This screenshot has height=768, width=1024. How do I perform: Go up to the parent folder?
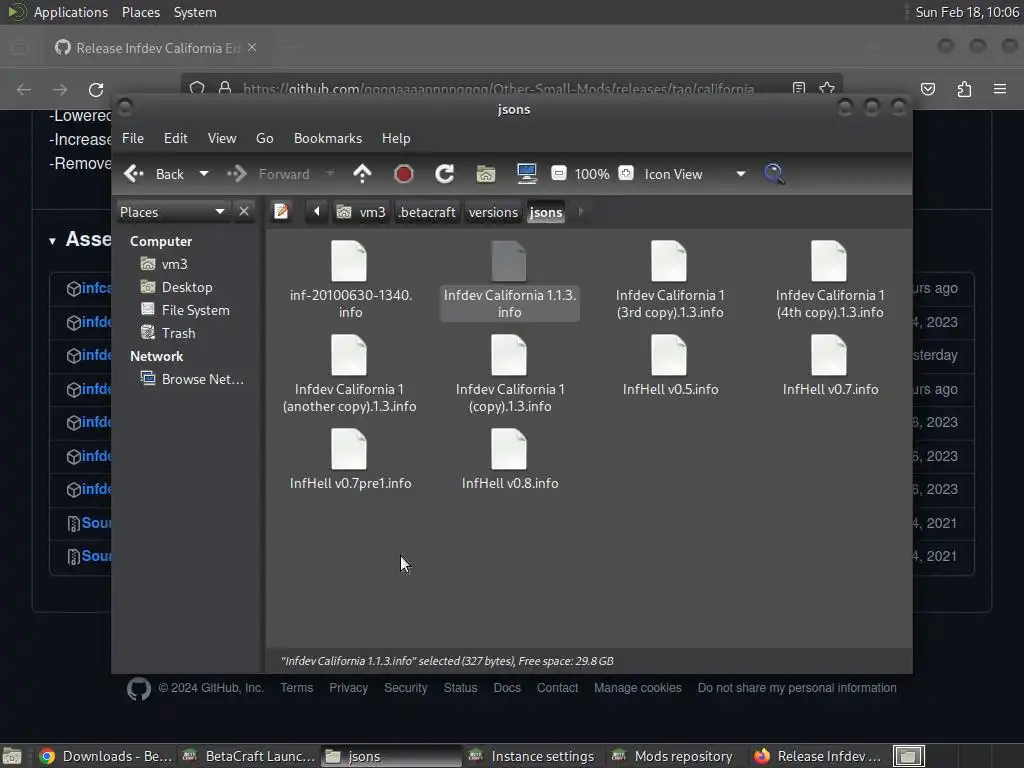pyautogui.click(x=362, y=174)
